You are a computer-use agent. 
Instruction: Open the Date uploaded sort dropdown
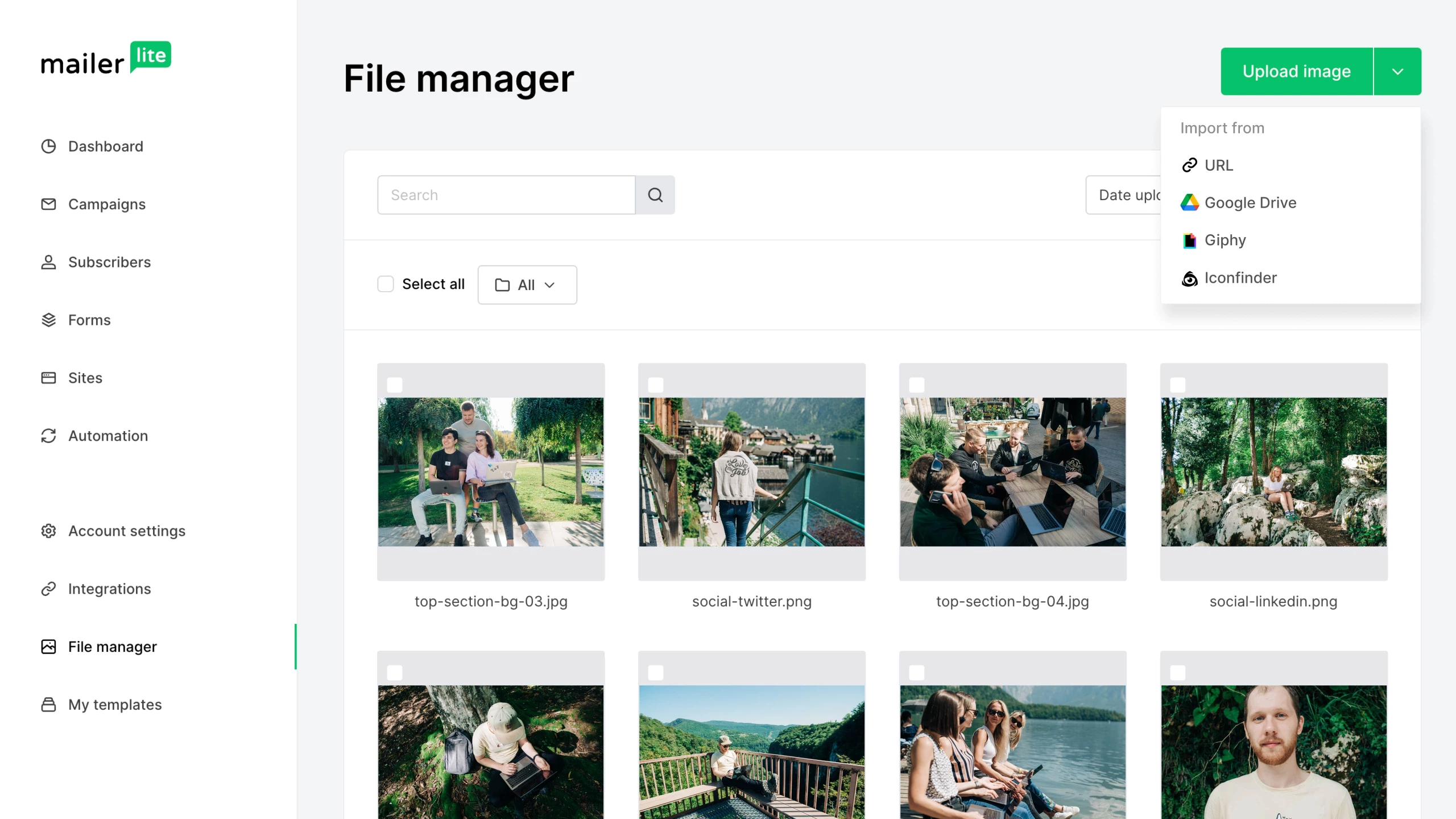(1124, 195)
